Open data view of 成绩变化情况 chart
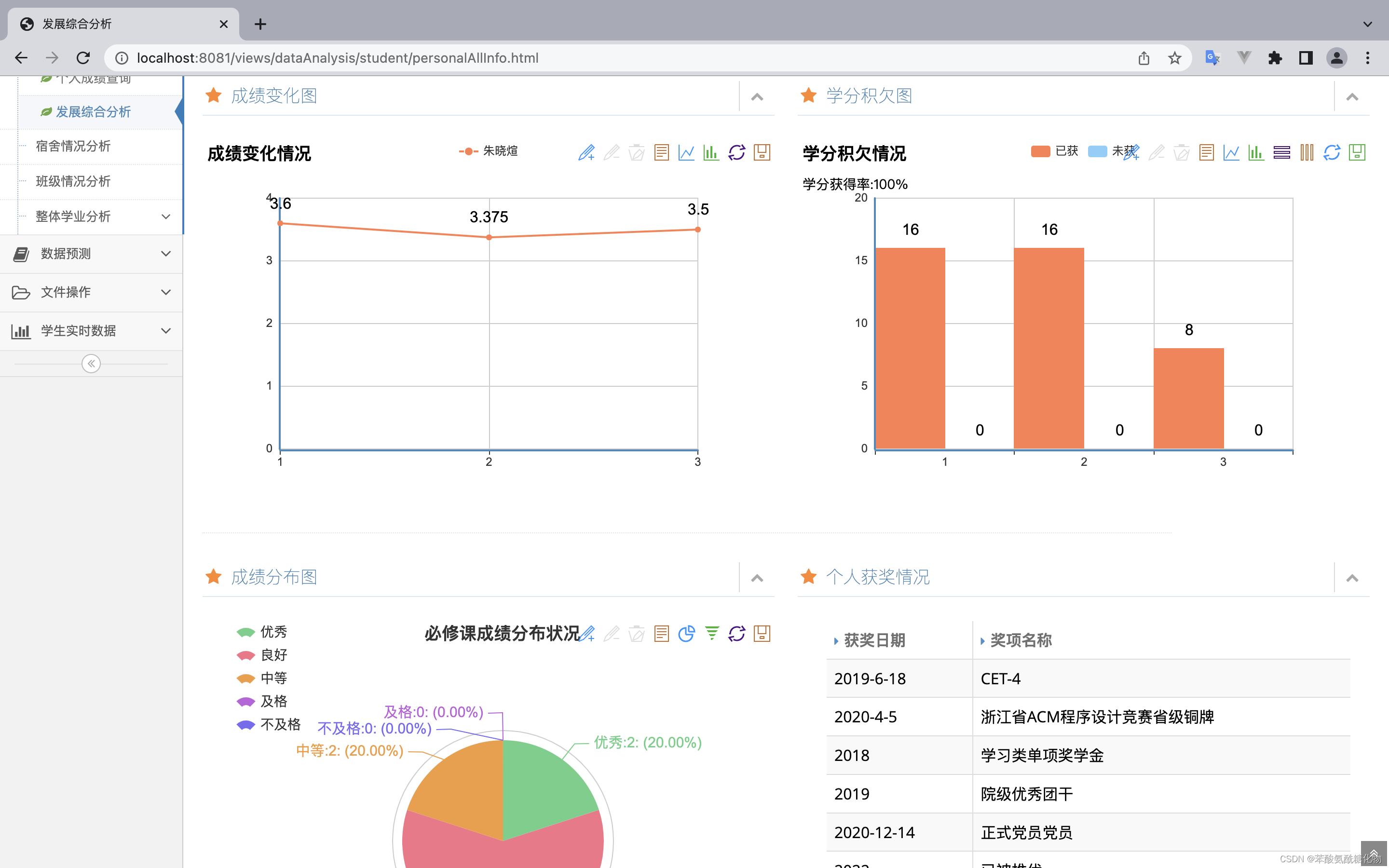The height and width of the screenshot is (868, 1389). click(x=661, y=153)
